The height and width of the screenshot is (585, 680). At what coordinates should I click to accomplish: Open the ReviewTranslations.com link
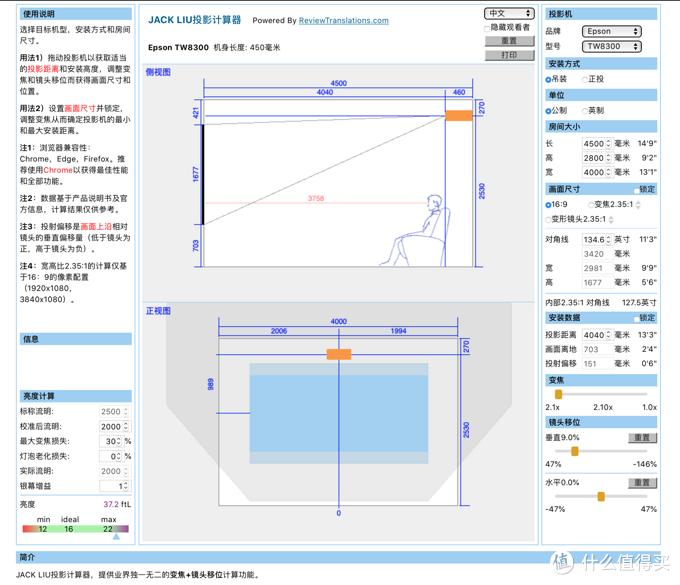(x=343, y=20)
